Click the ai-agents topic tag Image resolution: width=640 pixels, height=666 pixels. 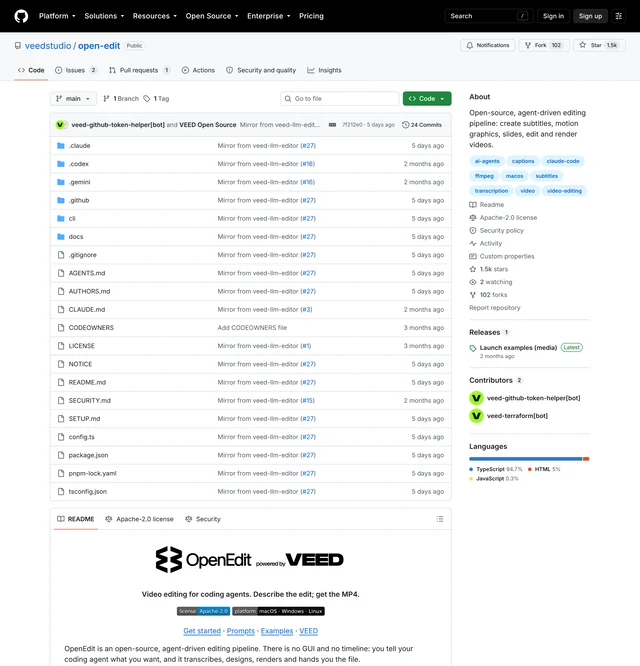point(487,161)
